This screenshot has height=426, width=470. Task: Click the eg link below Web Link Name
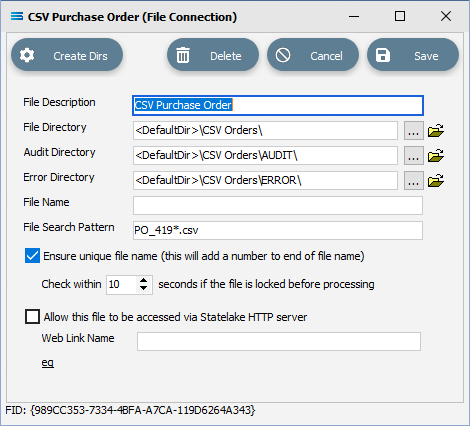tap(48, 362)
